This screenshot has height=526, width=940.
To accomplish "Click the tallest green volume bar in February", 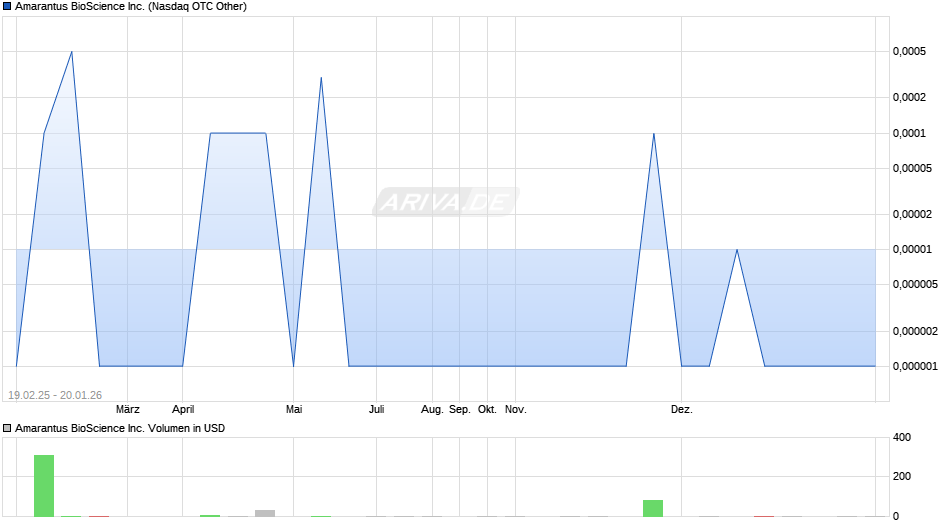I will tap(44, 486).
